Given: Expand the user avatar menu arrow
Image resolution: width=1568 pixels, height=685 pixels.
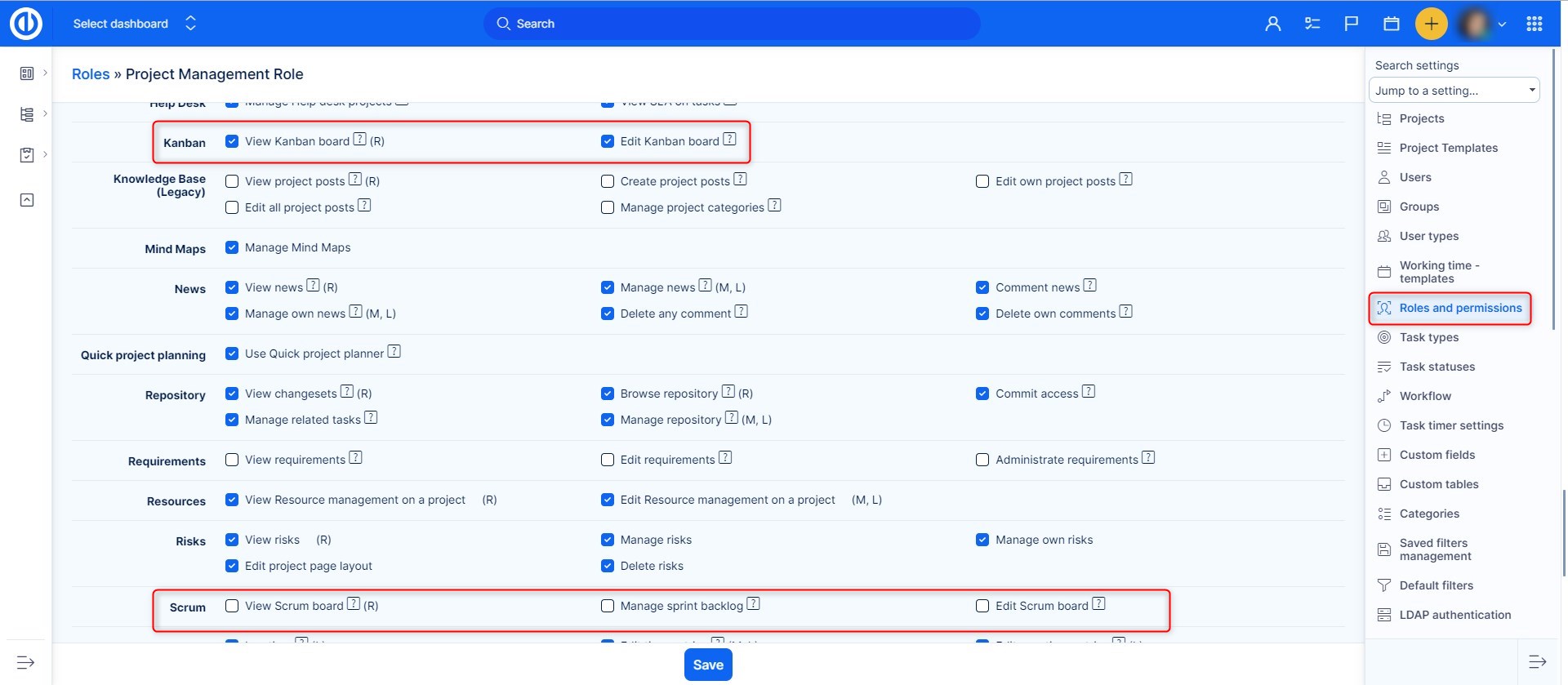Looking at the screenshot, I should 1502,24.
